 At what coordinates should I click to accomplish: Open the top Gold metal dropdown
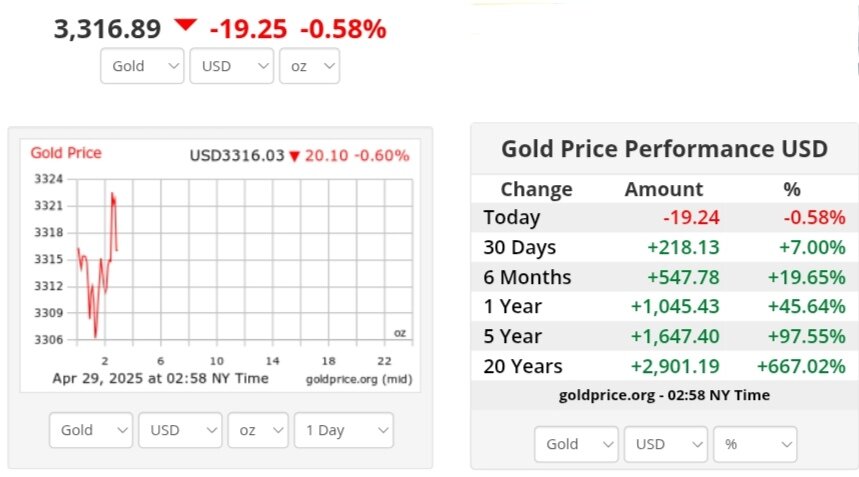pos(142,66)
